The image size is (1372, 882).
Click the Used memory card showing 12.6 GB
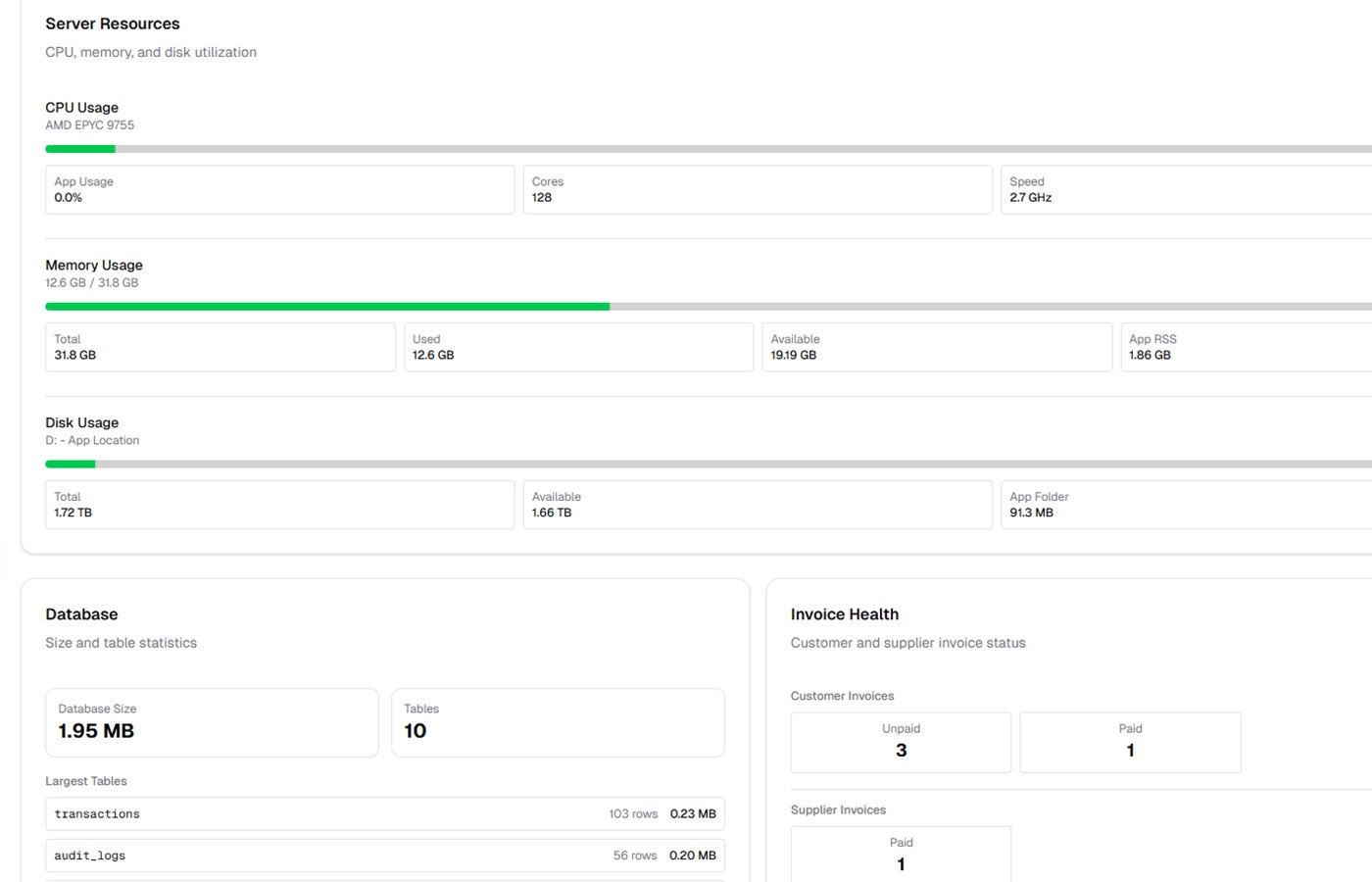[x=578, y=347]
